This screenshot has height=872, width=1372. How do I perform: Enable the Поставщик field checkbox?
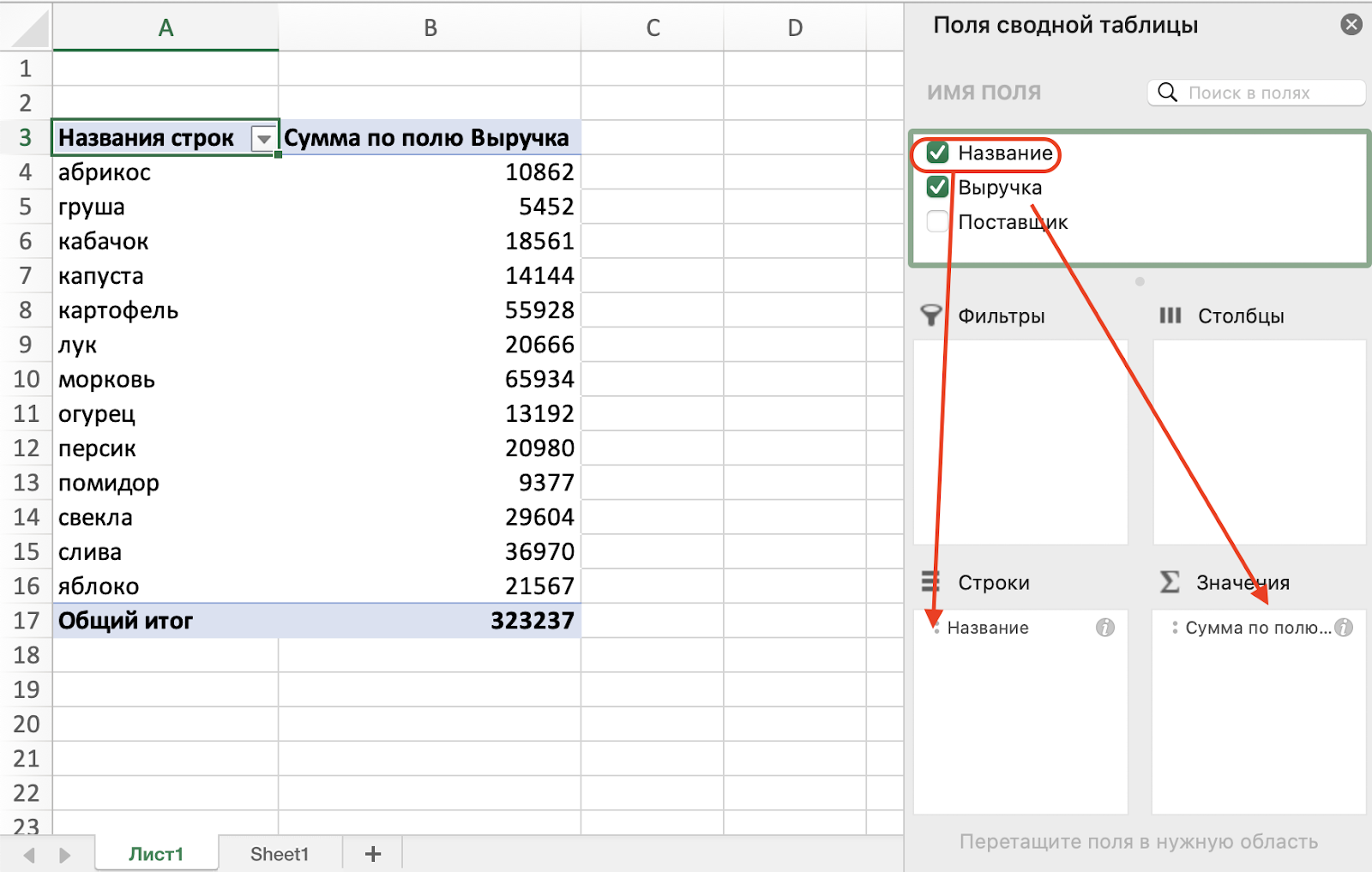pyautogui.click(x=938, y=222)
